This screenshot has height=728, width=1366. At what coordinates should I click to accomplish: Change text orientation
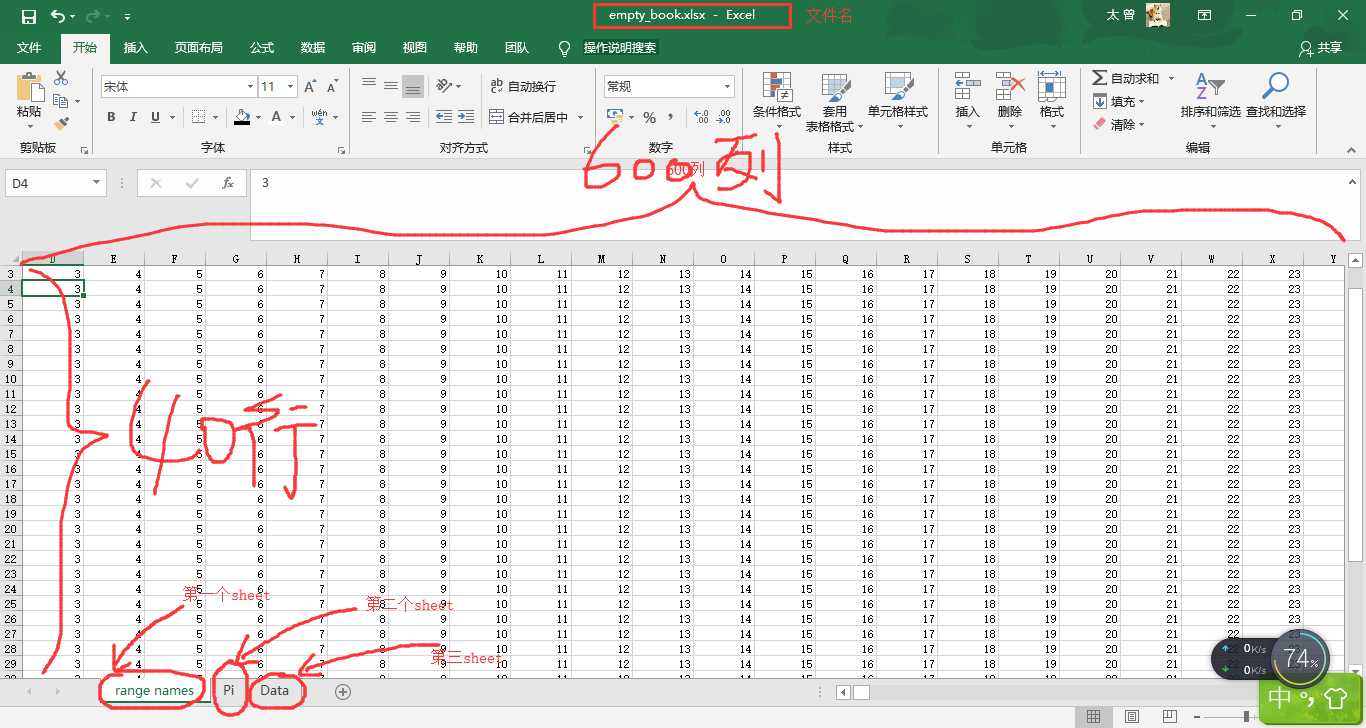click(445, 86)
